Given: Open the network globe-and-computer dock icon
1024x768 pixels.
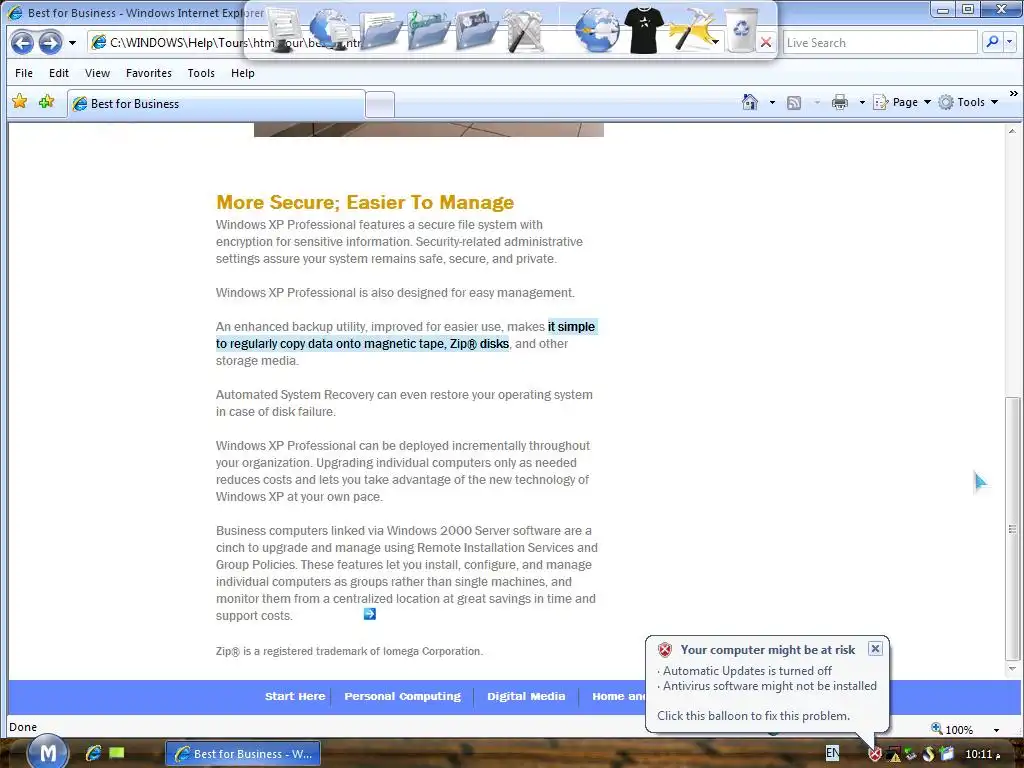Looking at the screenshot, I should coord(330,29).
